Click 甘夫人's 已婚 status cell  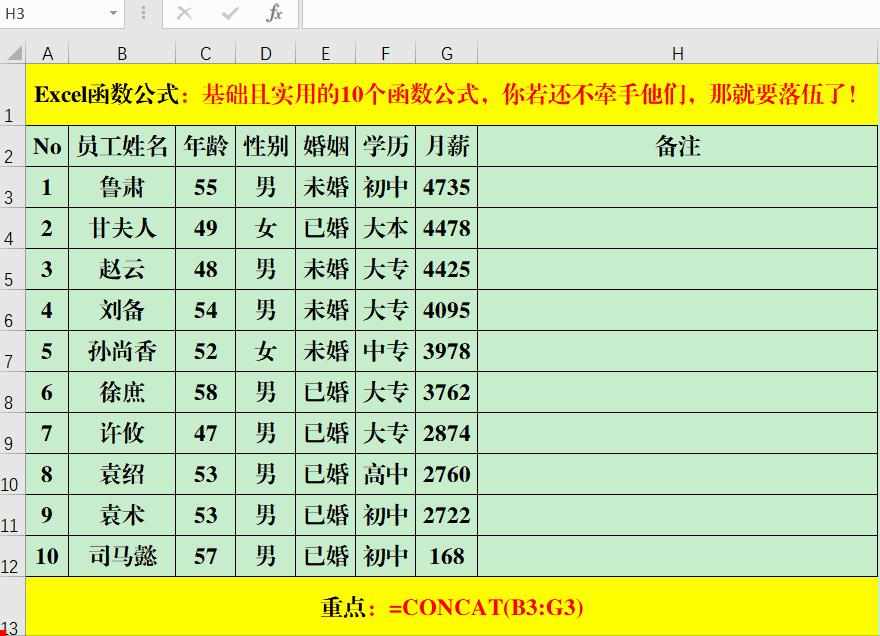click(x=324, y=228)
